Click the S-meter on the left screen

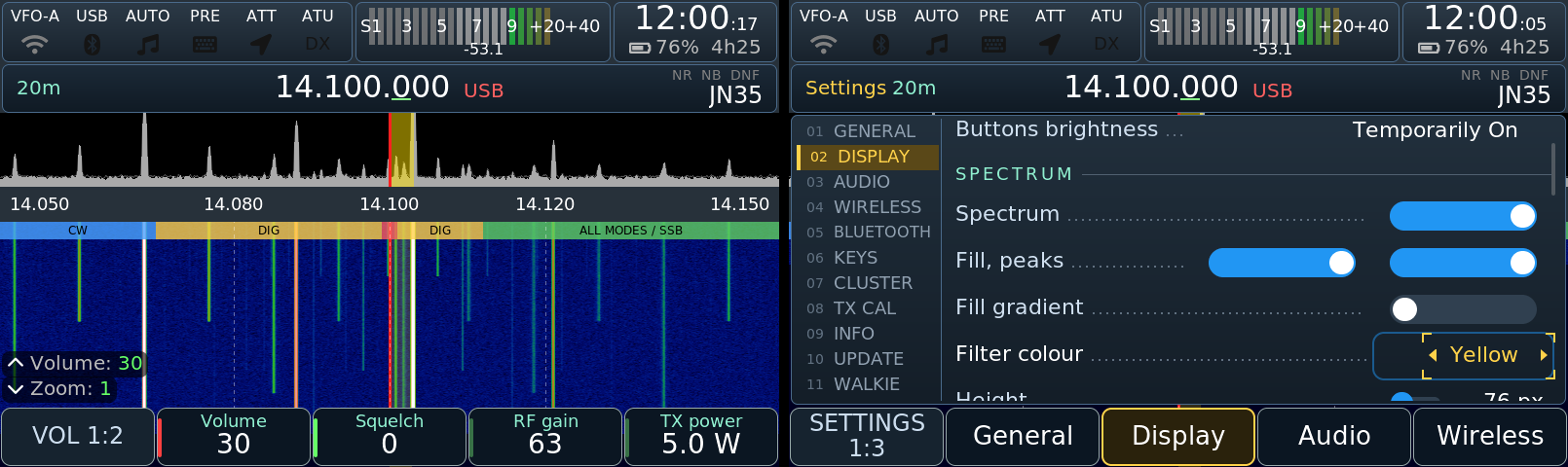tap(483, 31)
